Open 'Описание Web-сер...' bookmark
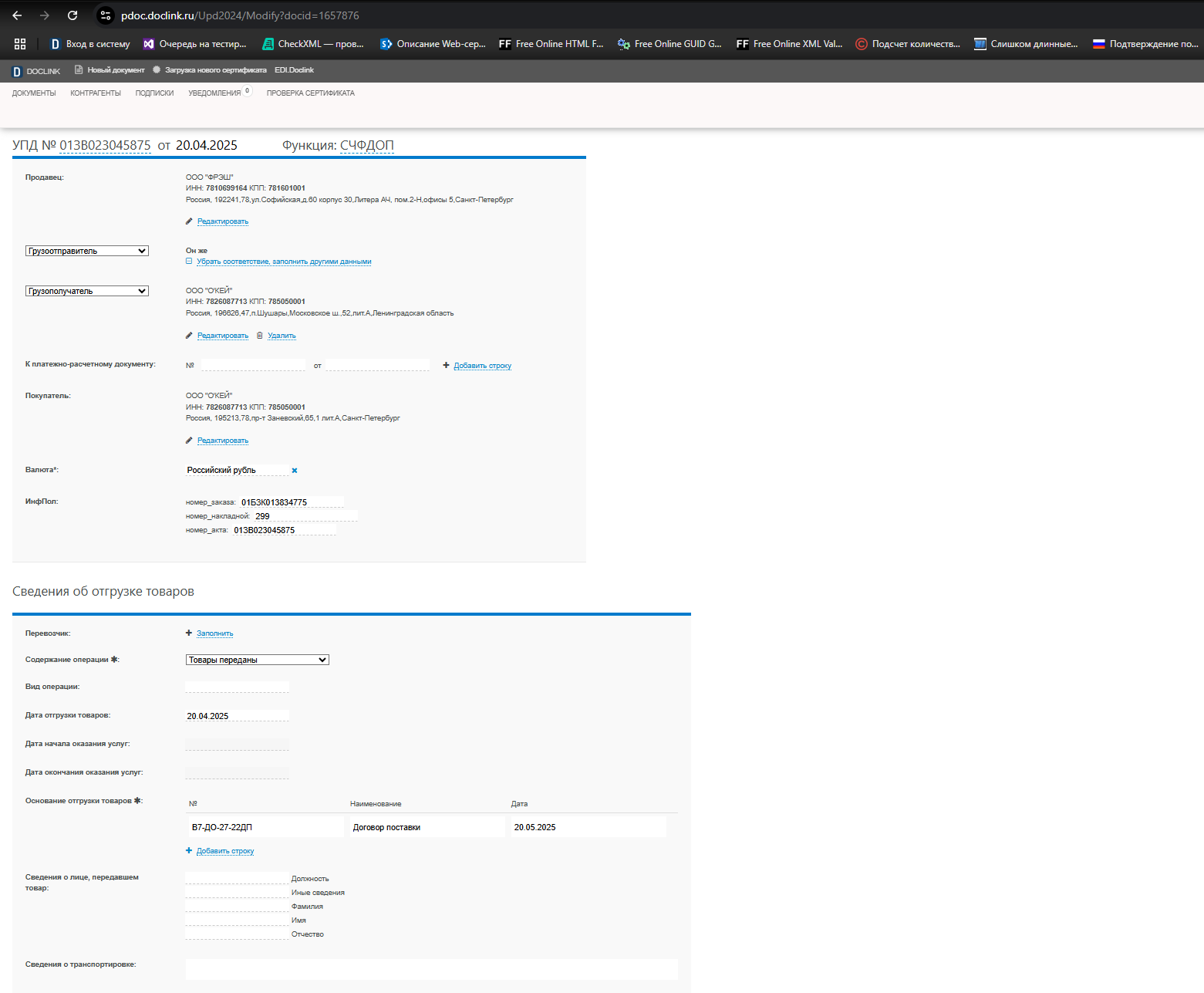Viewport: 1204px width, 993px height. (x=433, y=44)
